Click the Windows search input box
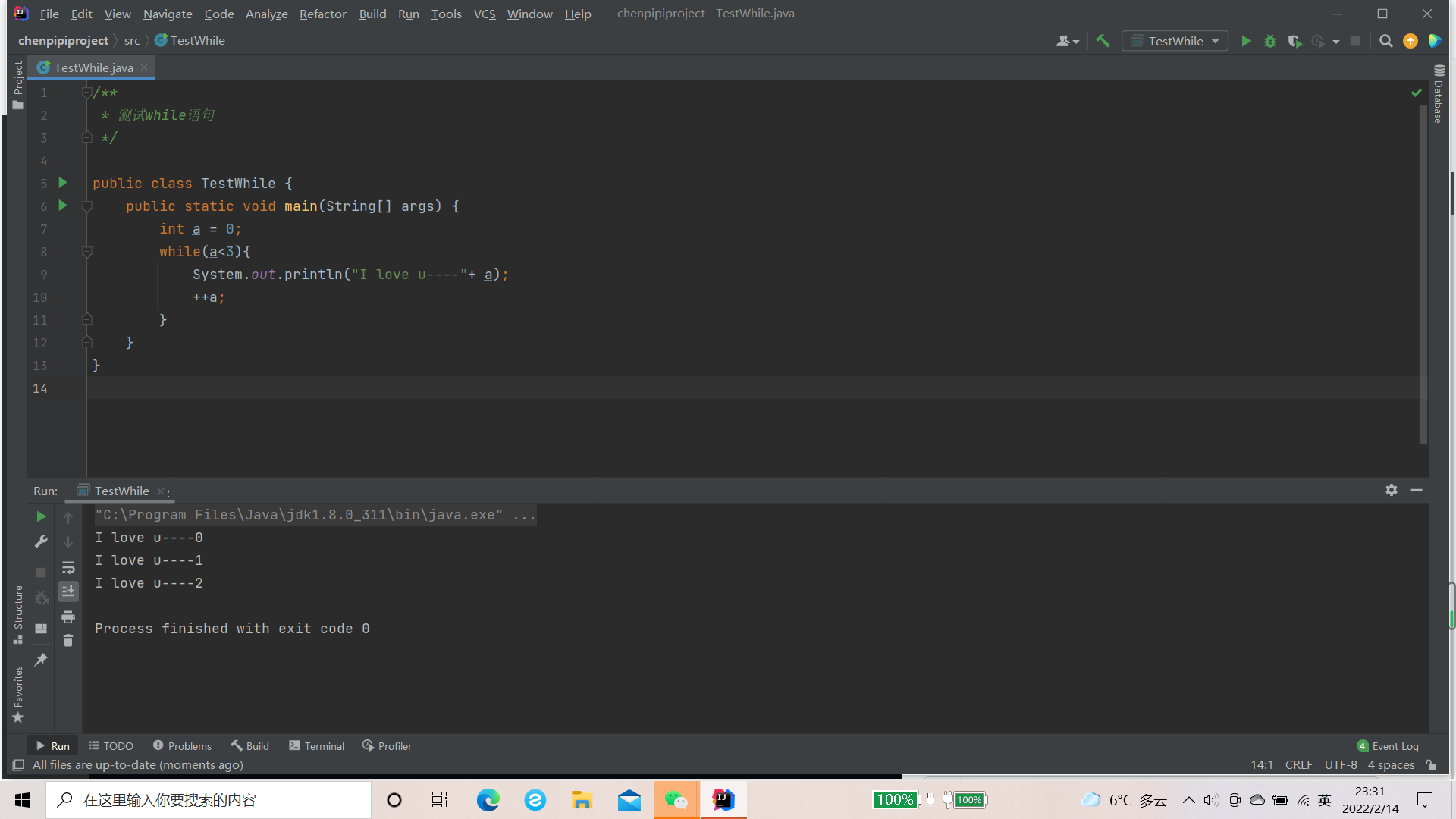This screenshot has height=819, width=1456. pos(209,800)
